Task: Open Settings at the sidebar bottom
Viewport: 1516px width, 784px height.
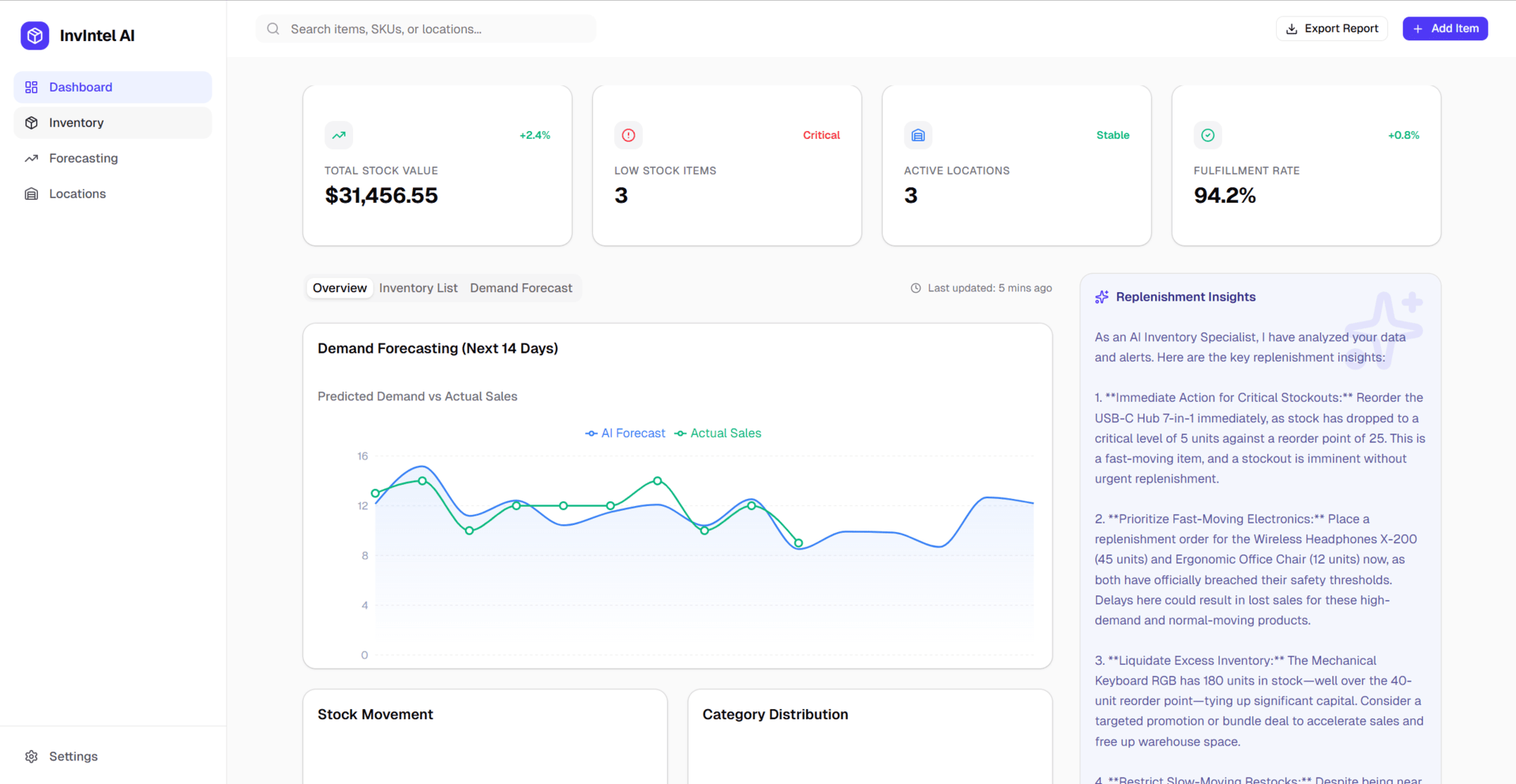Action: click(x=73, y=756)
